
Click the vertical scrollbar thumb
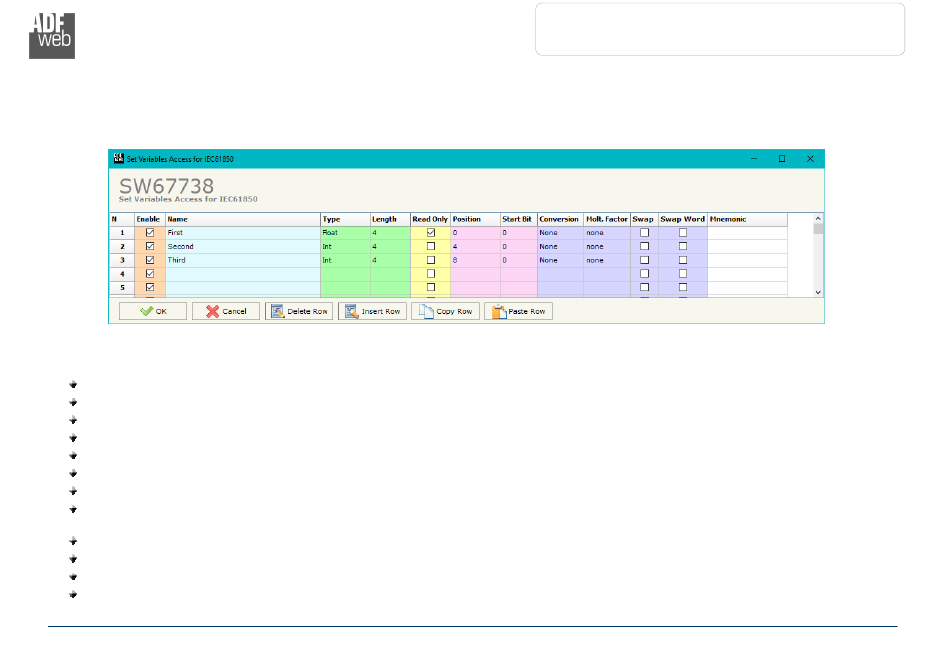(x=818, y=229)
